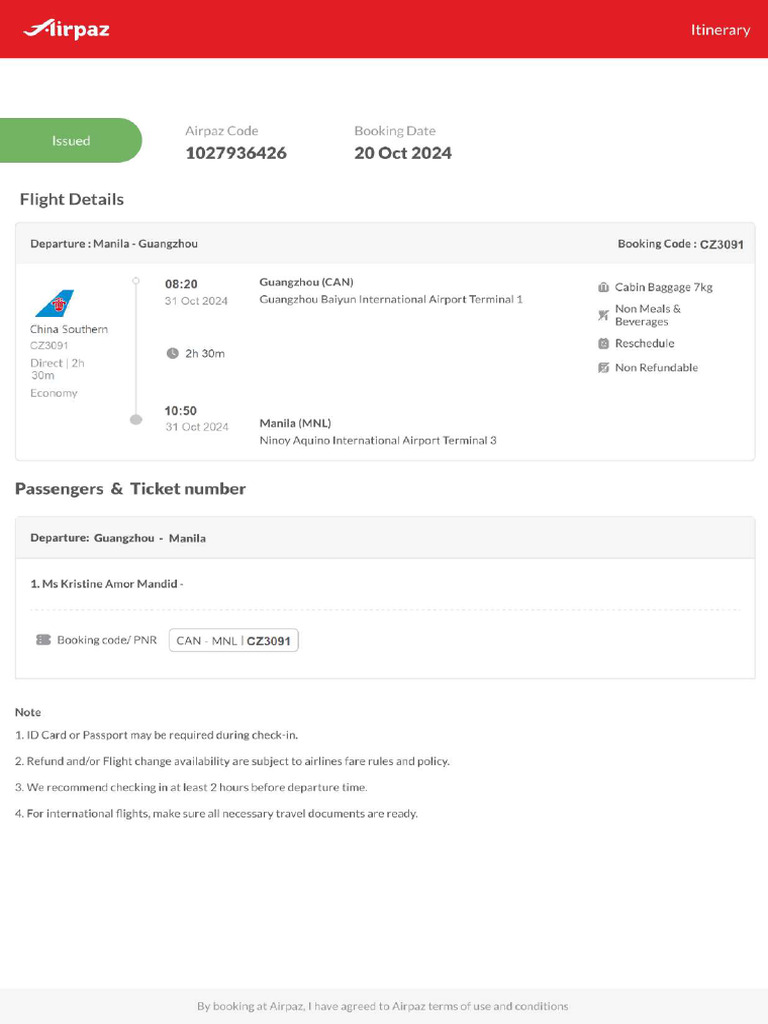Click the Non Meals & Beverages icon

coord(603,315)
